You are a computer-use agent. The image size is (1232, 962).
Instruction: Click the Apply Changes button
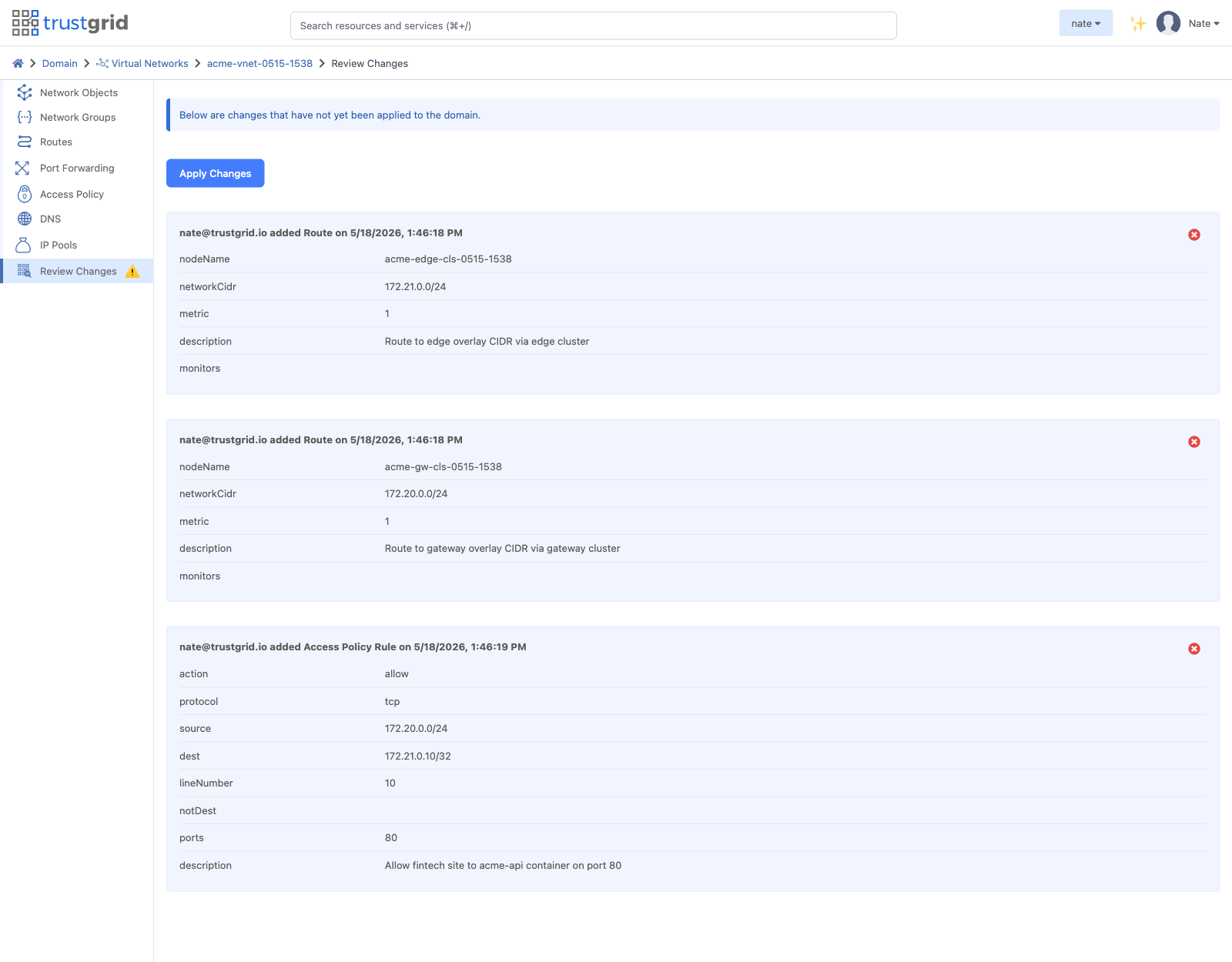point(216,173)
